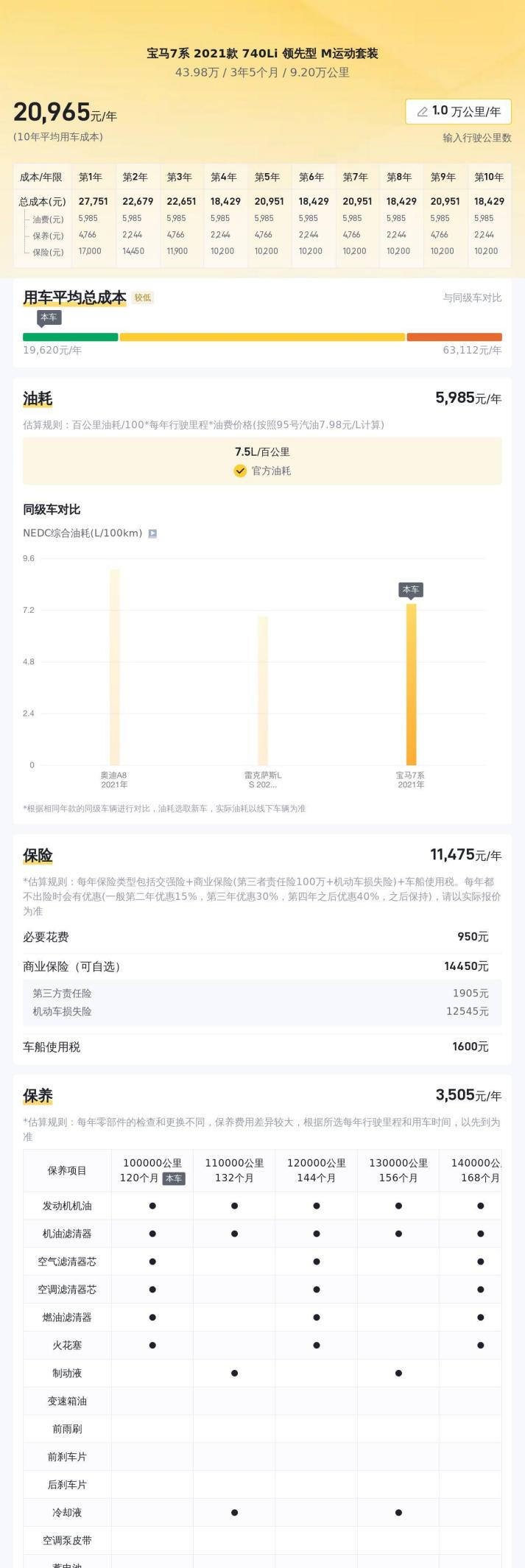The width and height of the screenshot is (525, 1568).
Task: Select the 第10年 column header
Action: [488, 177]
